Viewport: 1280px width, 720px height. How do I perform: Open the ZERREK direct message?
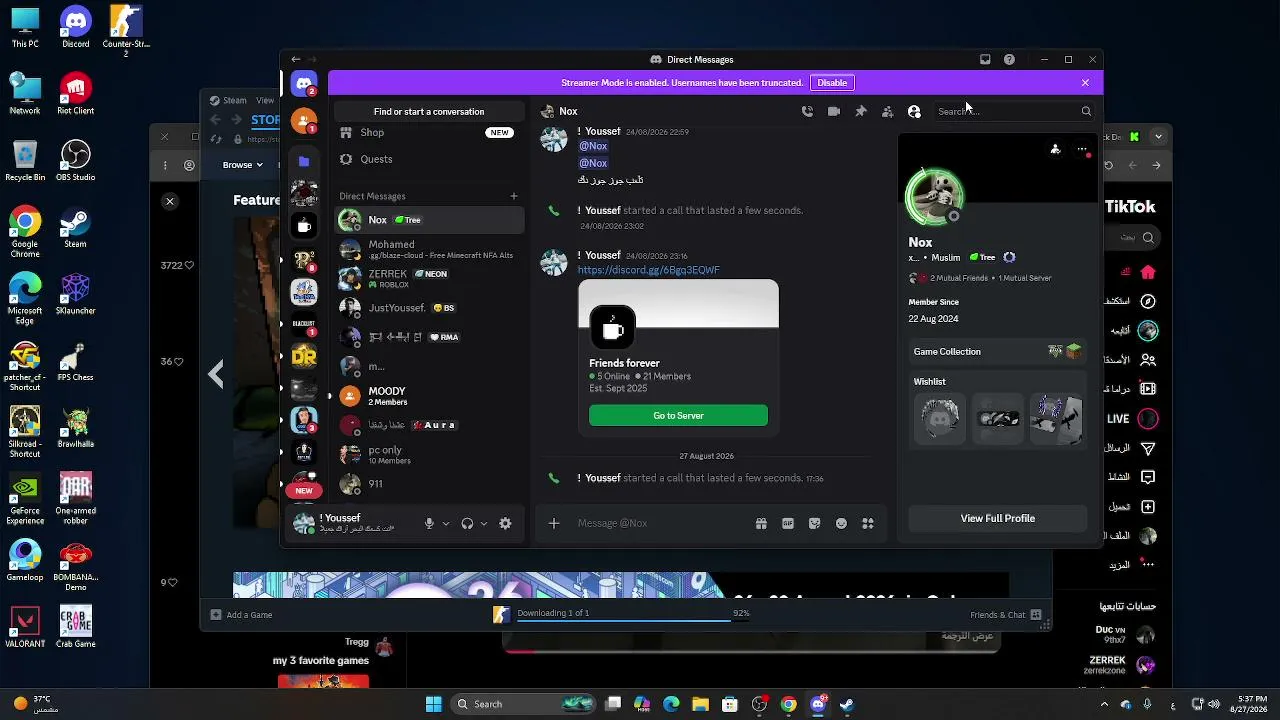click(x=429, y=278)
